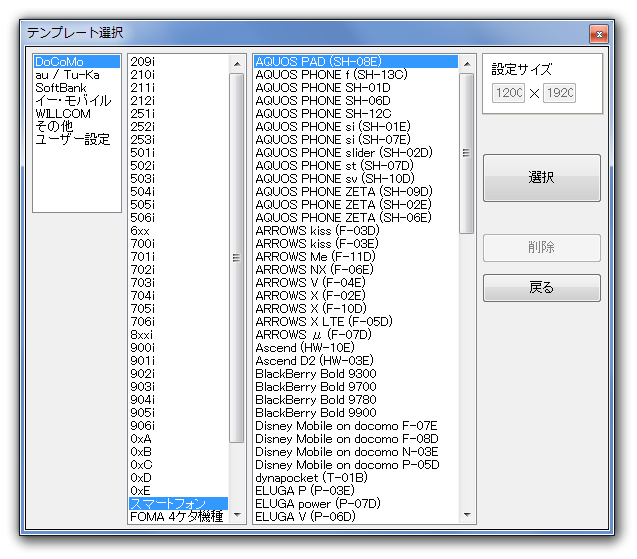Choose ARROWS Me (F-11D)

point(356,257)
